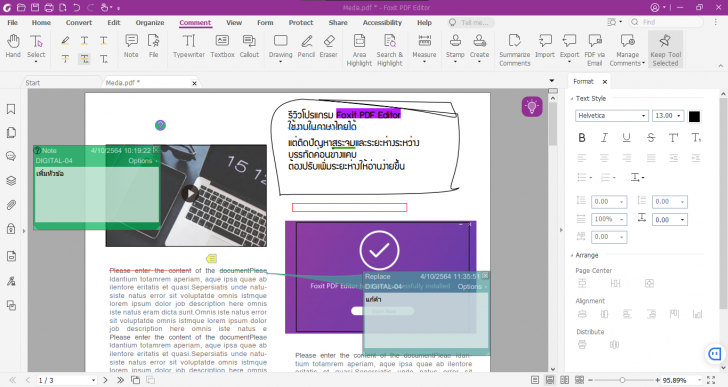
Task: Insert a Textbox annotation
Action: pyautogui.click(x=222, y=46)
